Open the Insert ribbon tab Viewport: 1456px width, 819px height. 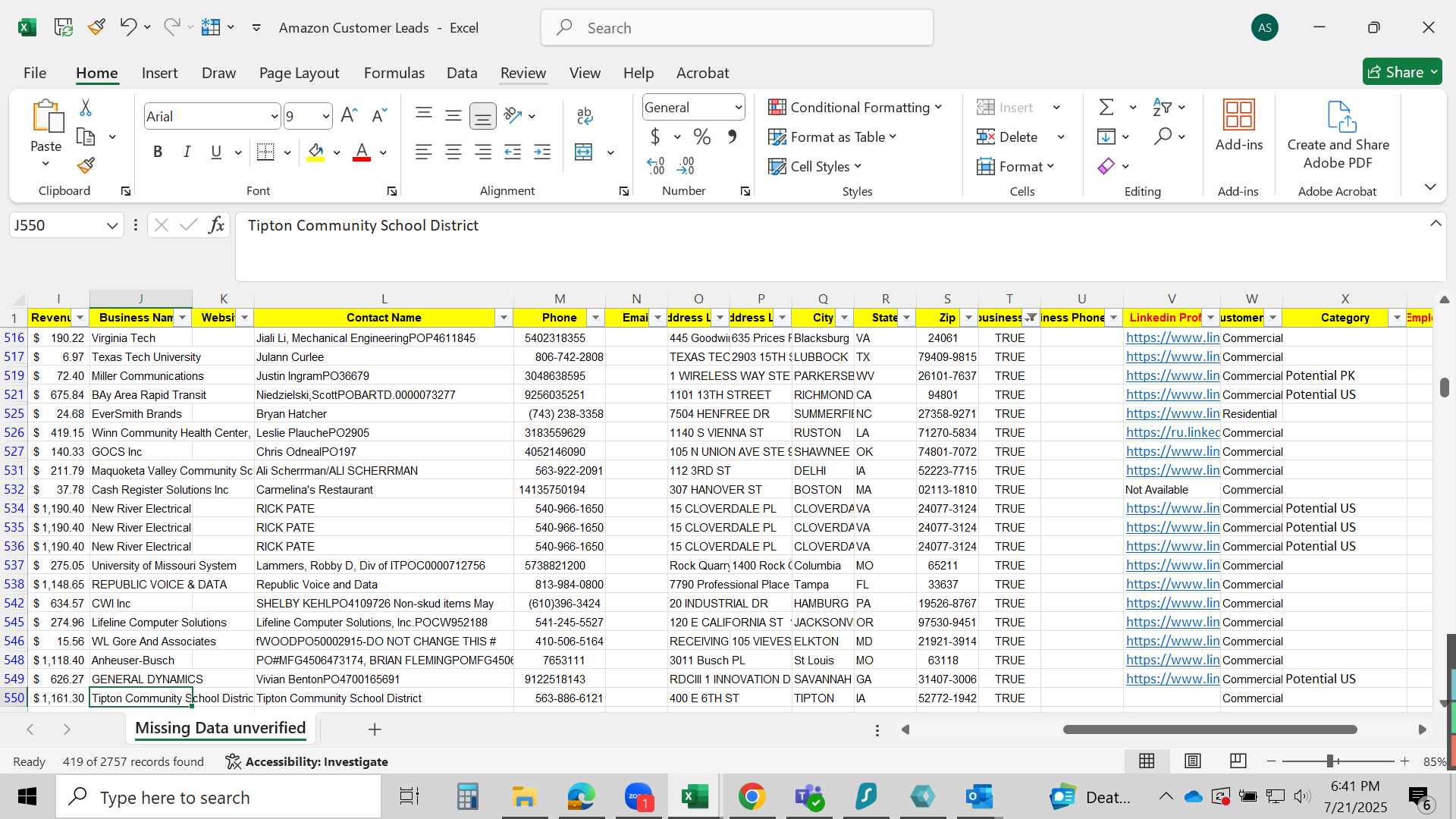(159, 73)
